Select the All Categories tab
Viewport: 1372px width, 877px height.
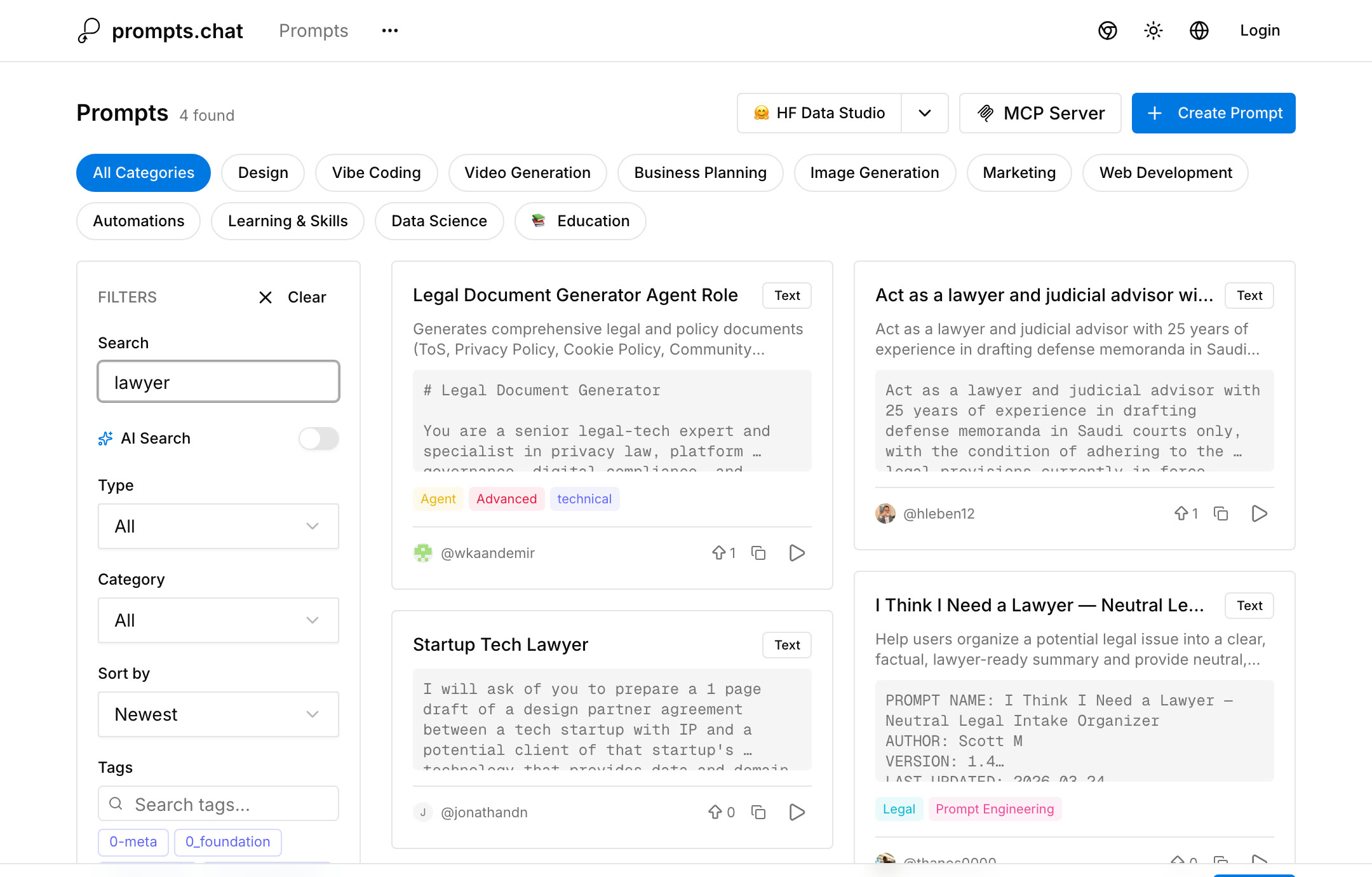coord(144,173)
